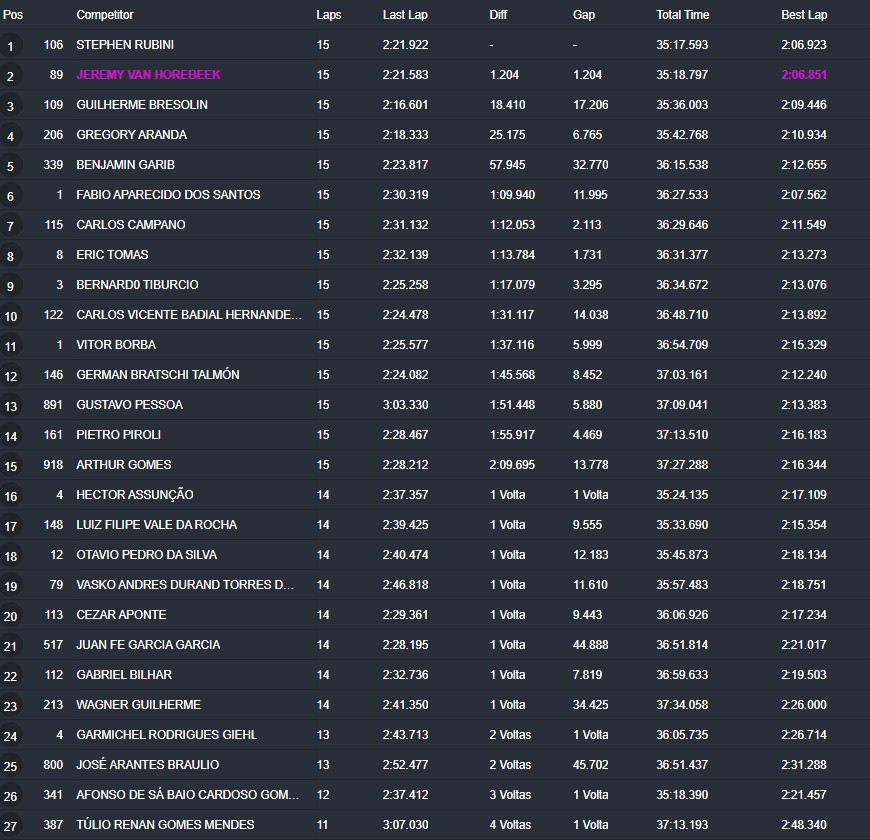Viewport: 870px width, 840px height.
Task: Select competitor VITOR BORBA
Action: coord(116,345)
